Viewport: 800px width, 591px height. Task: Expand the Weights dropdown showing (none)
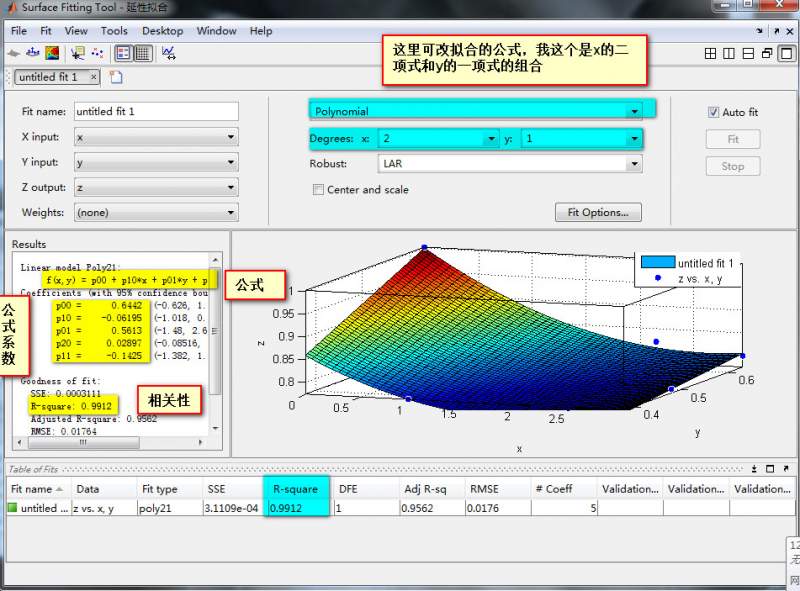[156, 212]
